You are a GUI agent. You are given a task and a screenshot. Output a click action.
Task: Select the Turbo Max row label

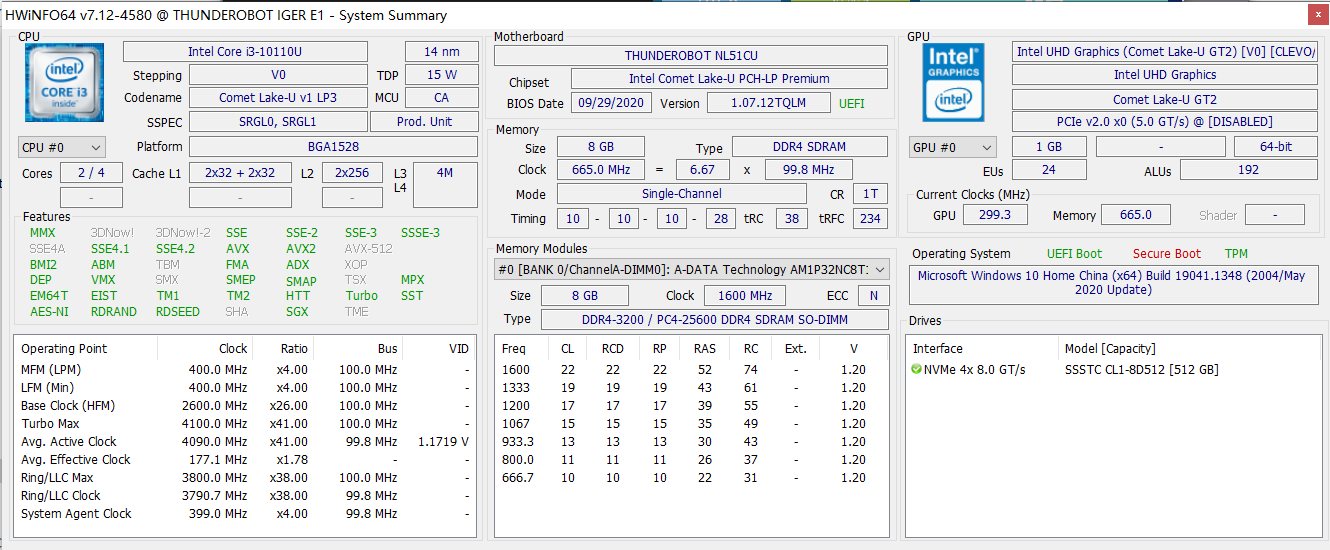click(x=51, y=424)
